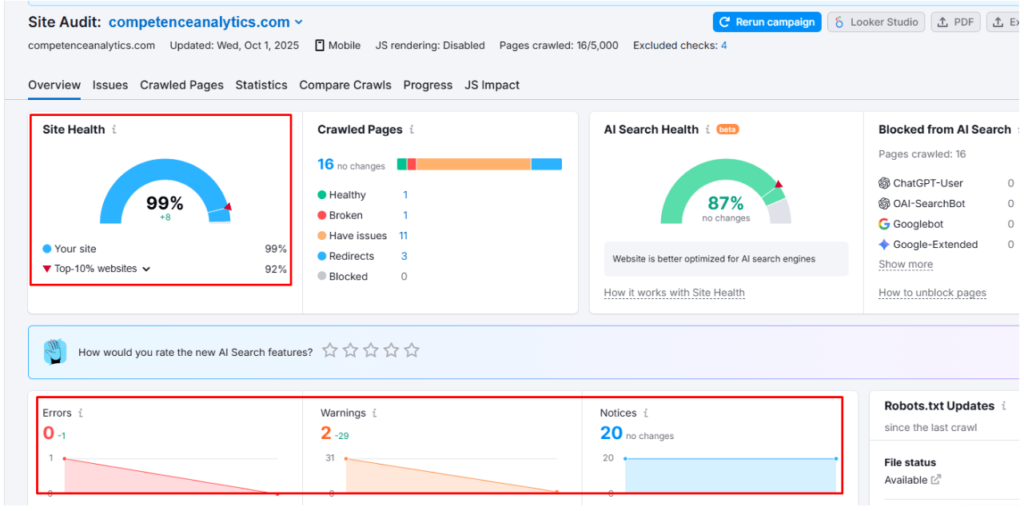The width and height of the screenshot is (1024, 511).
Task: Open the Errors info icon
Action: (x=80, y=413)
